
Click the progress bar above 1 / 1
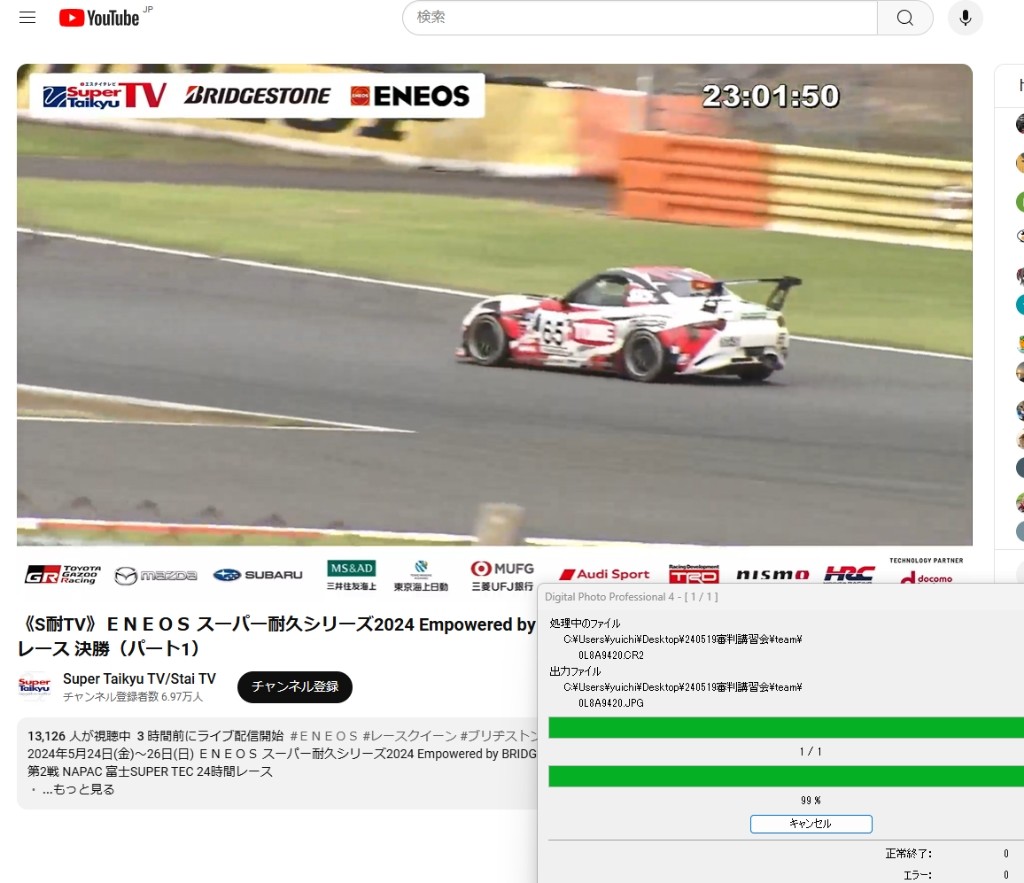click(x=786, y=728)
